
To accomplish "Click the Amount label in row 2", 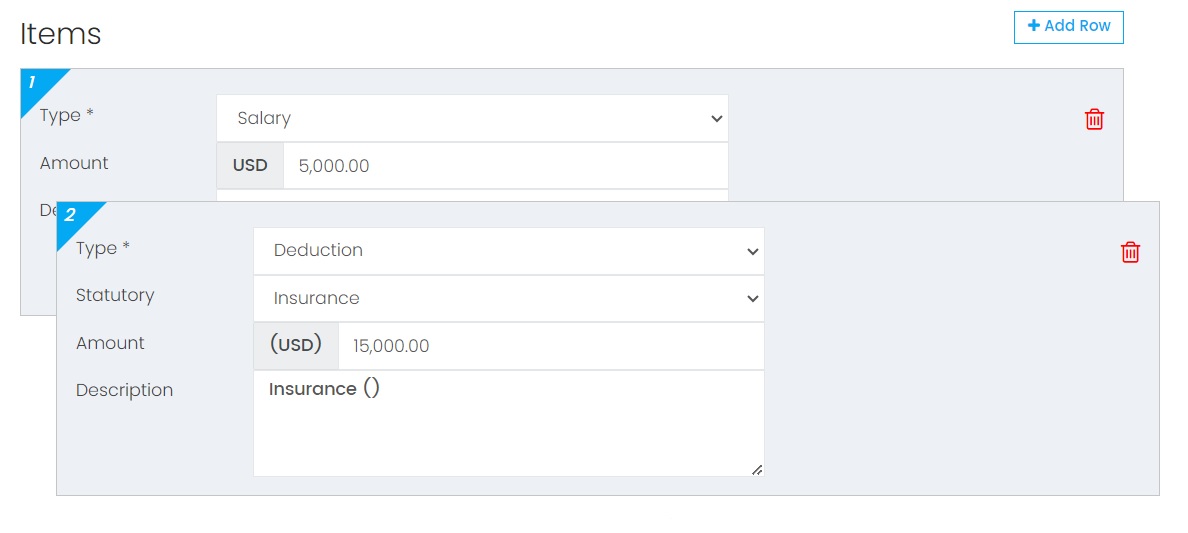I will click(x=110, y=343).
